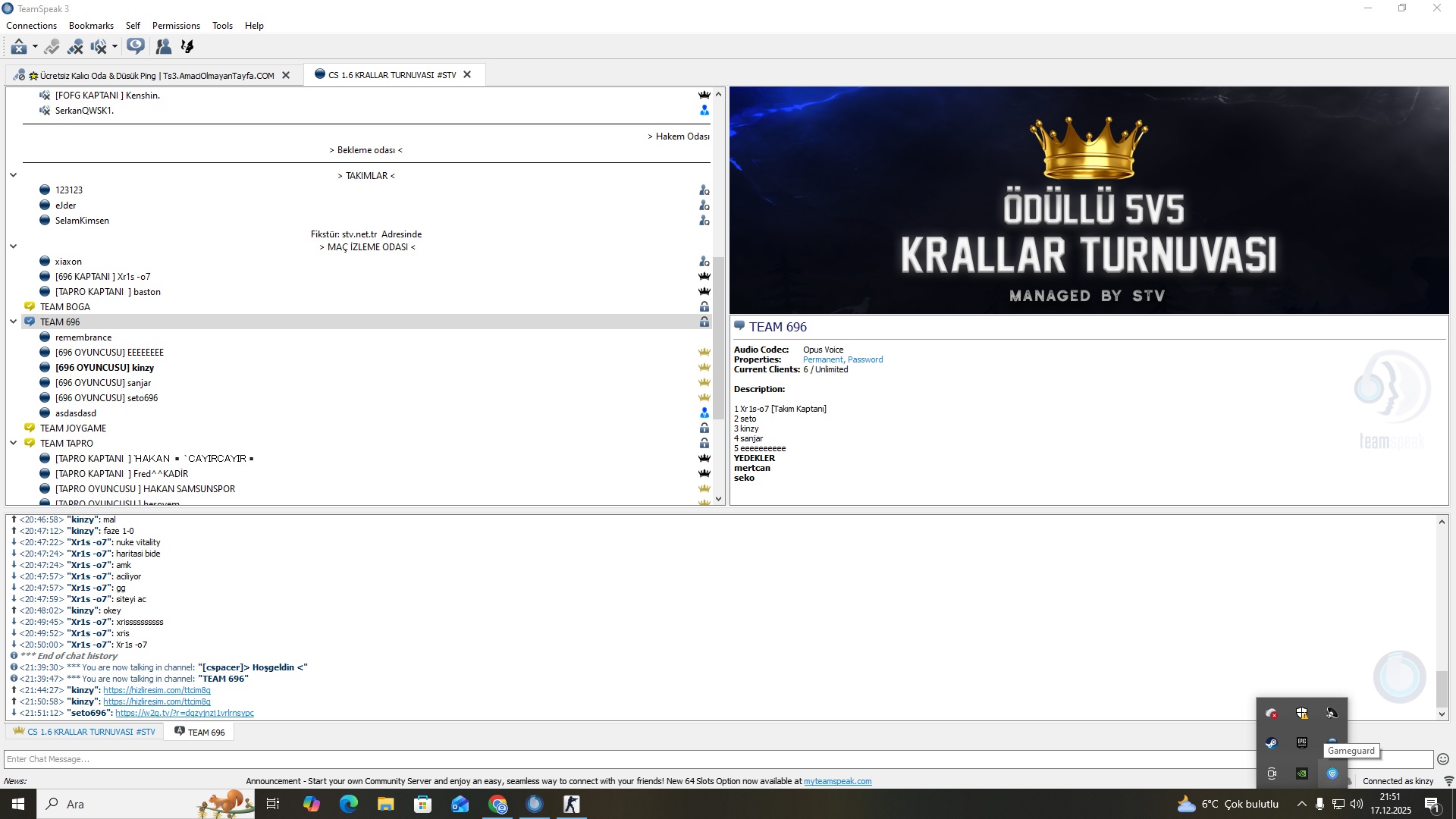Image resolution: width=1456 pixels, height=819 pixels.
Task: Click the gold crown beside [696 OYUNCUSU] EEEEEEEE
Action: [x=704, y=353]
